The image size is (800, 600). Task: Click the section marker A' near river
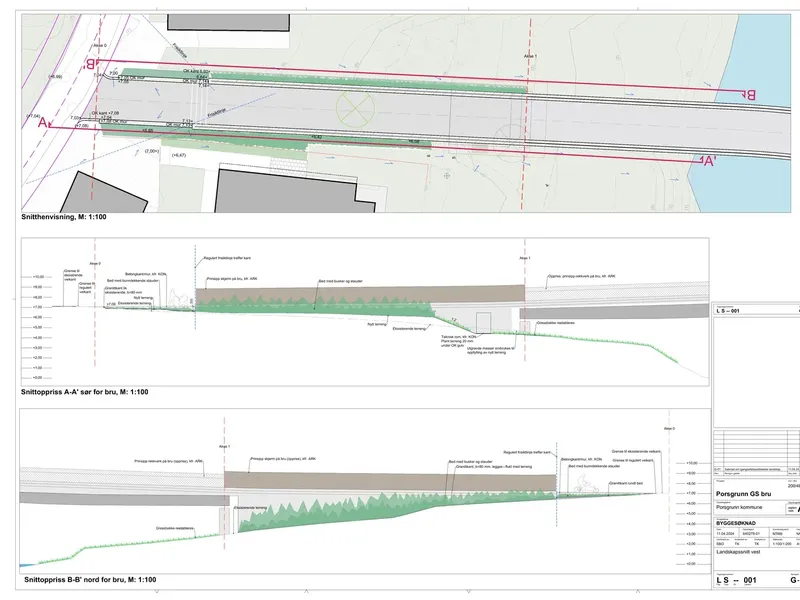pos(709,162)
